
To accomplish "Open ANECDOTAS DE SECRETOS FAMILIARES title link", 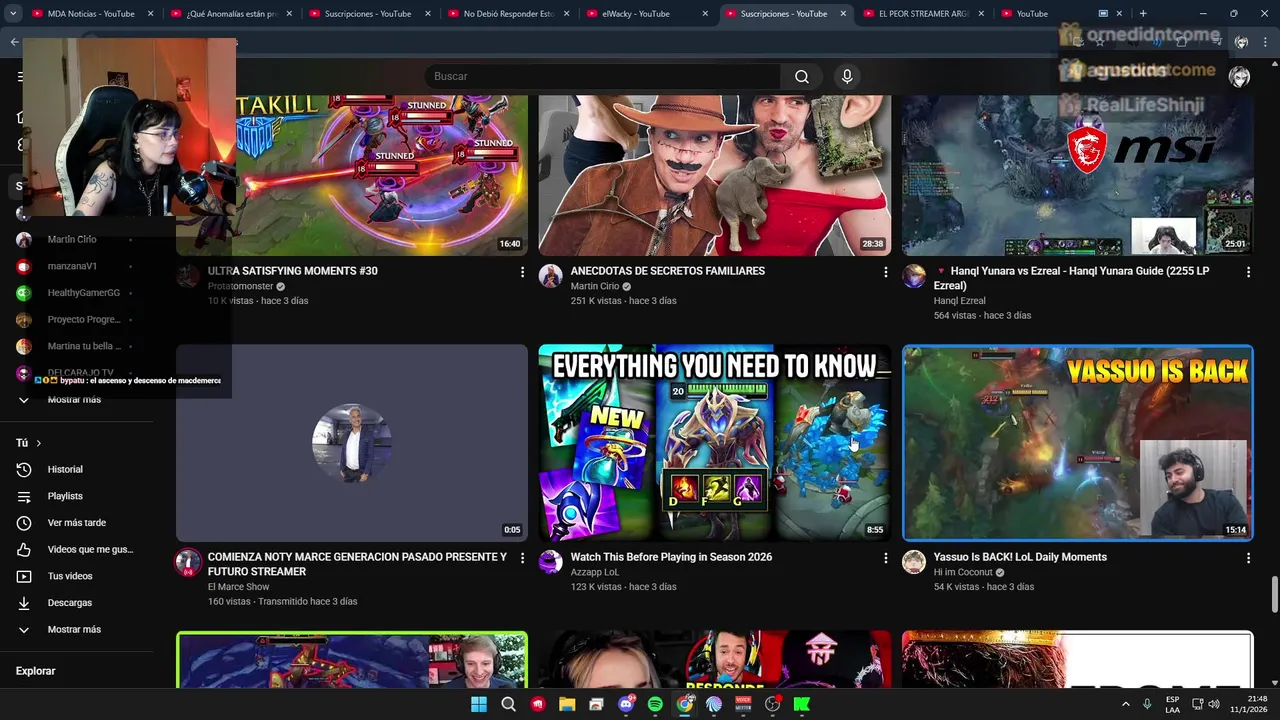I will point(667,271).
